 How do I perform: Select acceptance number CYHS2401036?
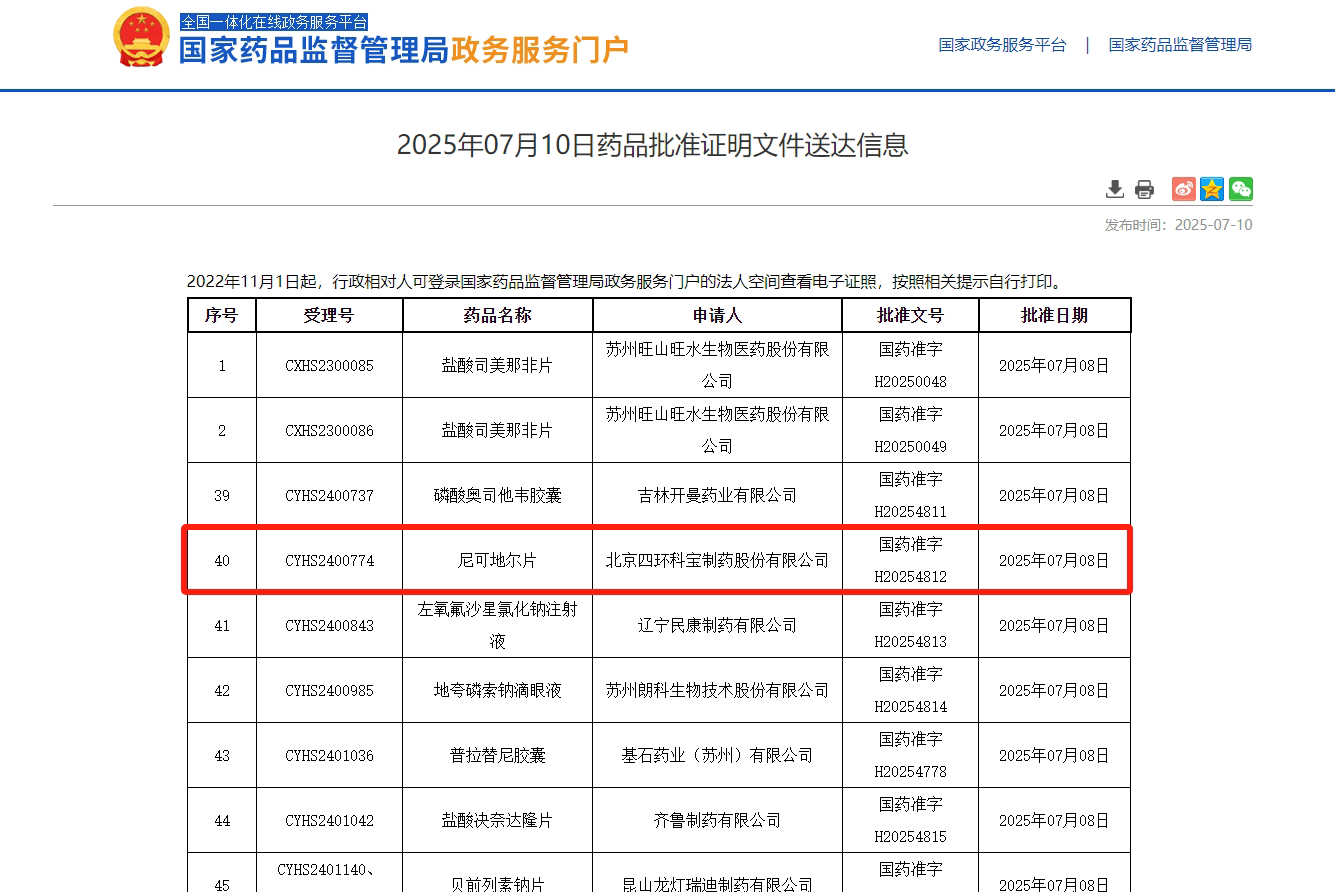pos(329,756)
